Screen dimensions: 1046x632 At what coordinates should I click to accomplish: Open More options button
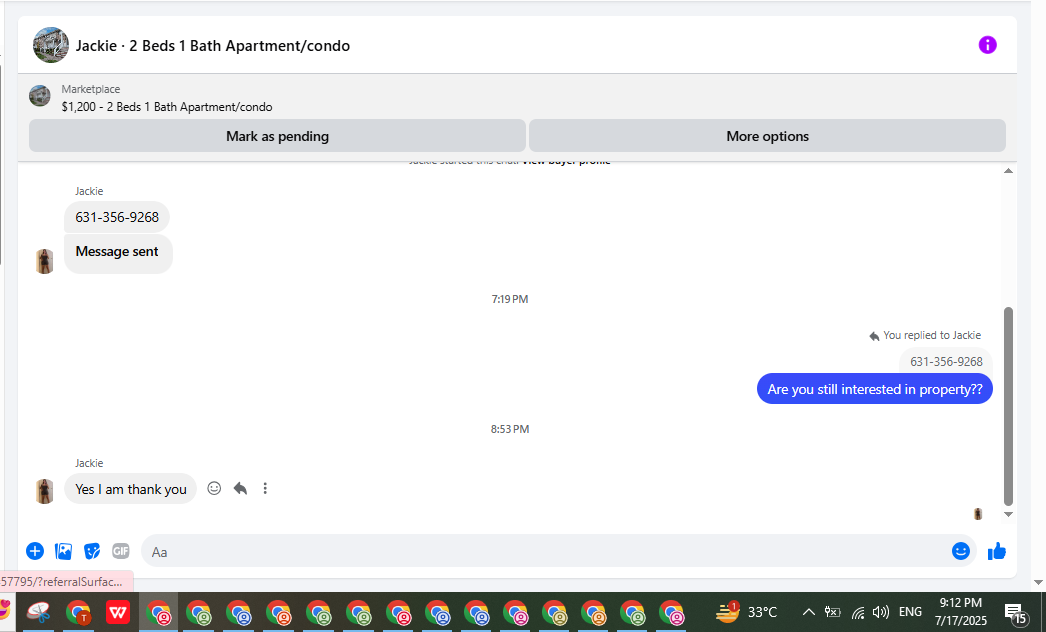(x=767, y=136)
